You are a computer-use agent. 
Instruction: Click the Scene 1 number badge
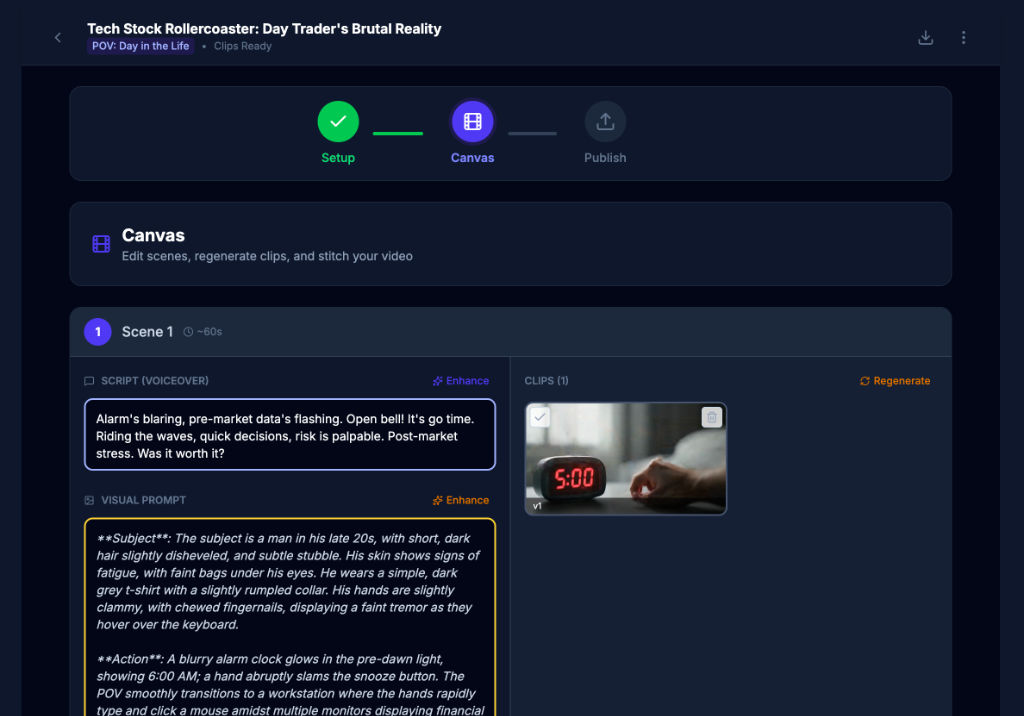tap(97, 331)
